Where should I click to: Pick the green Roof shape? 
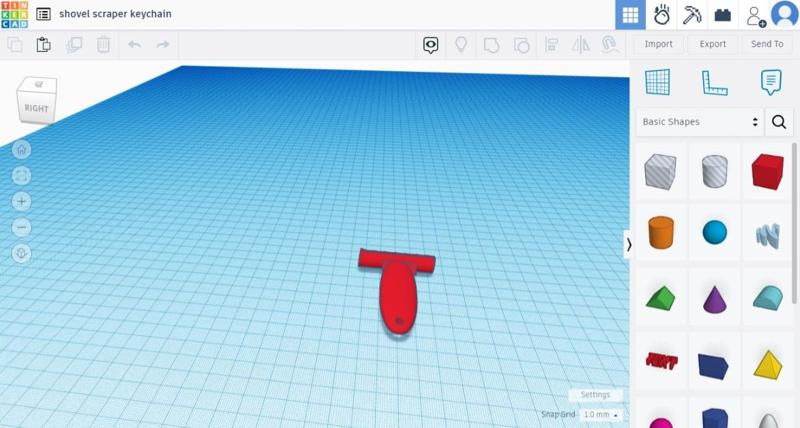[x=660, y=298]
